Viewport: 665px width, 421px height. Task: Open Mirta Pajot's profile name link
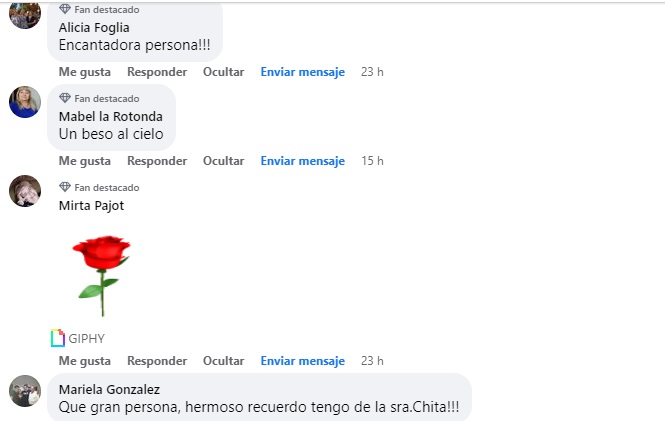91,206
